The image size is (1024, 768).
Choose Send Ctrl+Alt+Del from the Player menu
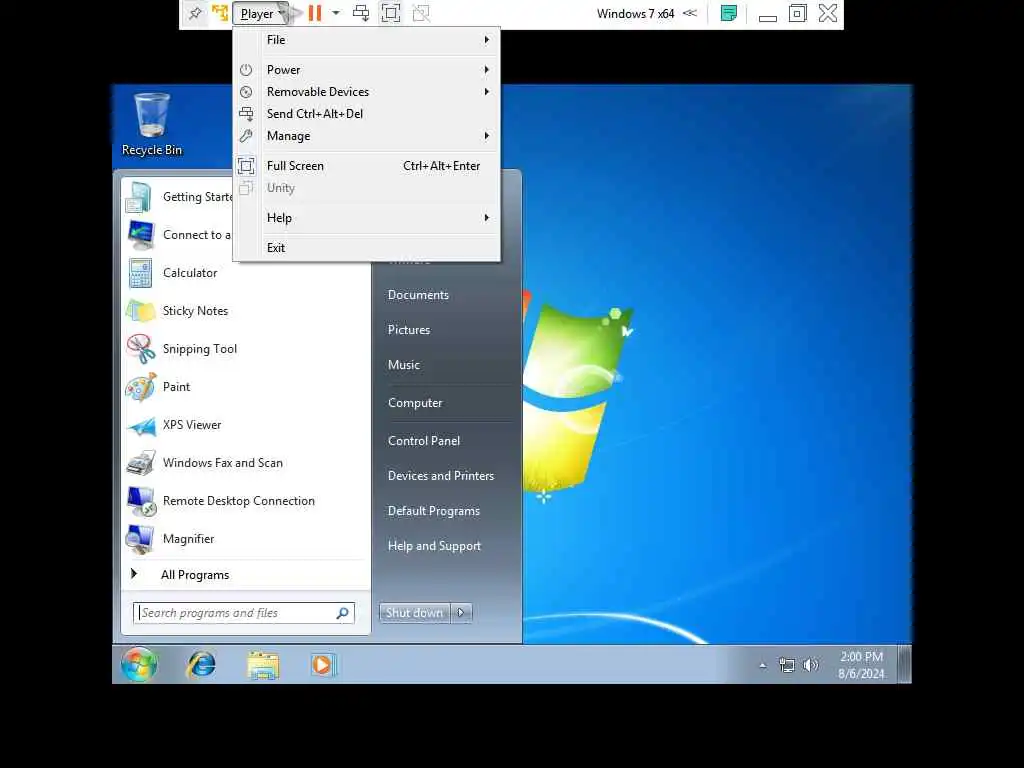pos(367,114)
